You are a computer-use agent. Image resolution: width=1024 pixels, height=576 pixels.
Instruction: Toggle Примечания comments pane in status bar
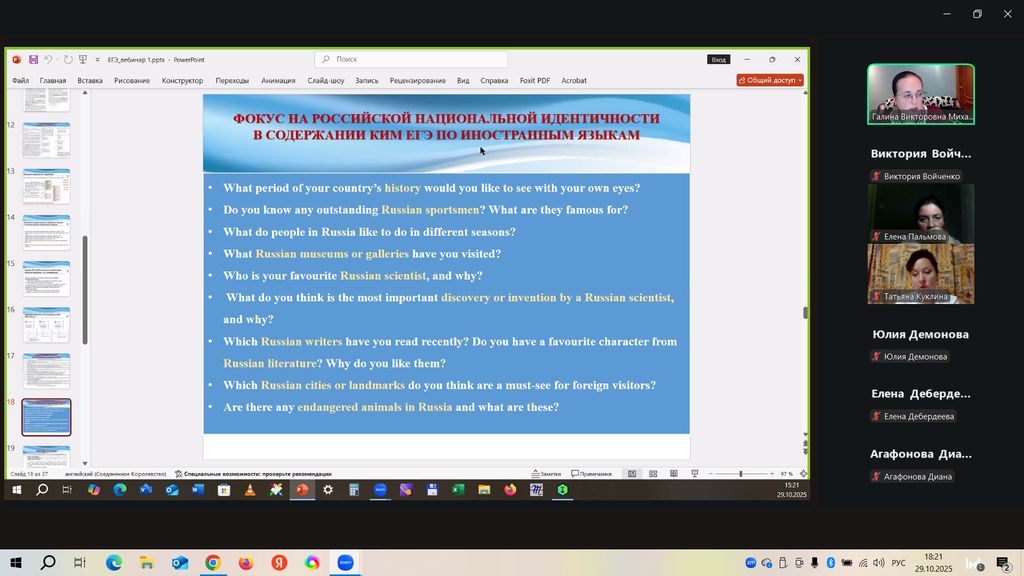[x=591, y=474]
